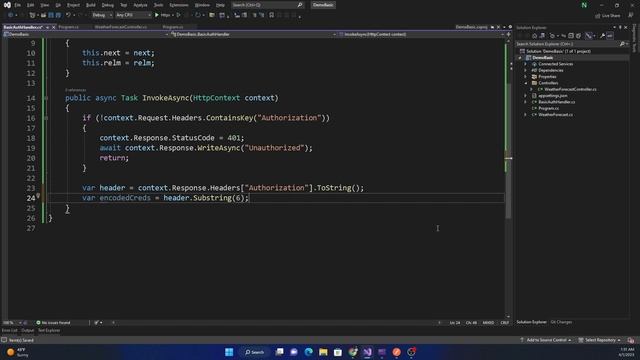Click the Save All toolbar icon
Viewport: 640px width, 360px height.
pos(58,15)
